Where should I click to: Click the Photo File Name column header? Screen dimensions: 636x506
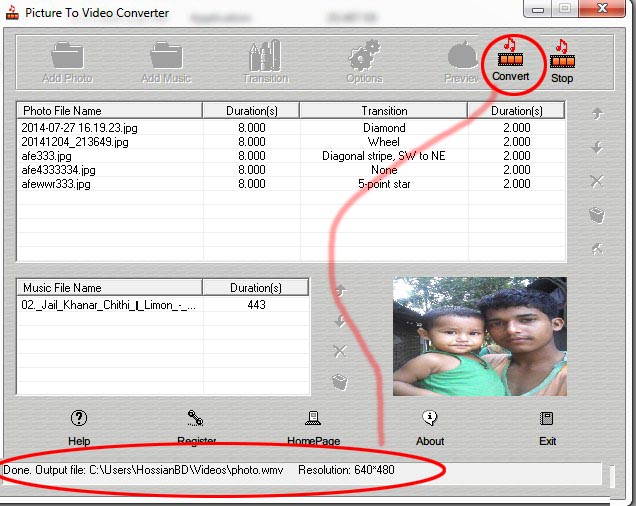(110, 111)
